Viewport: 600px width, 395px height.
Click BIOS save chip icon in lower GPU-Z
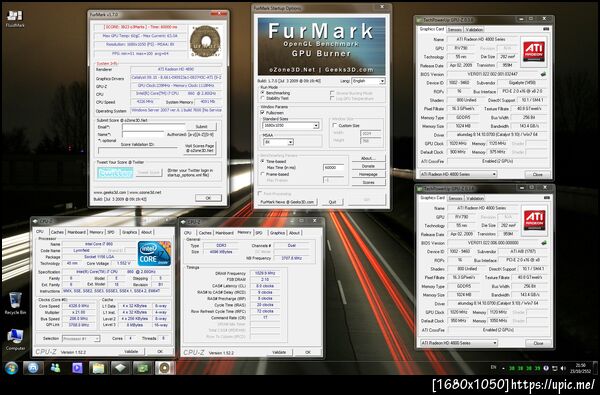coord(544,243)
